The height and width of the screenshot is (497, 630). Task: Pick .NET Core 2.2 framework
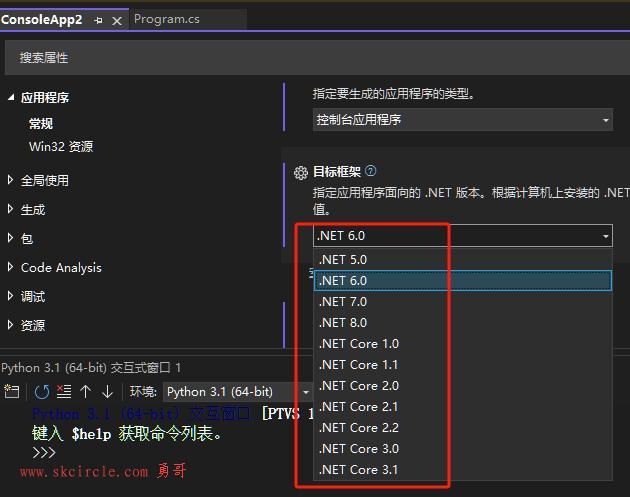pos(462,427)
